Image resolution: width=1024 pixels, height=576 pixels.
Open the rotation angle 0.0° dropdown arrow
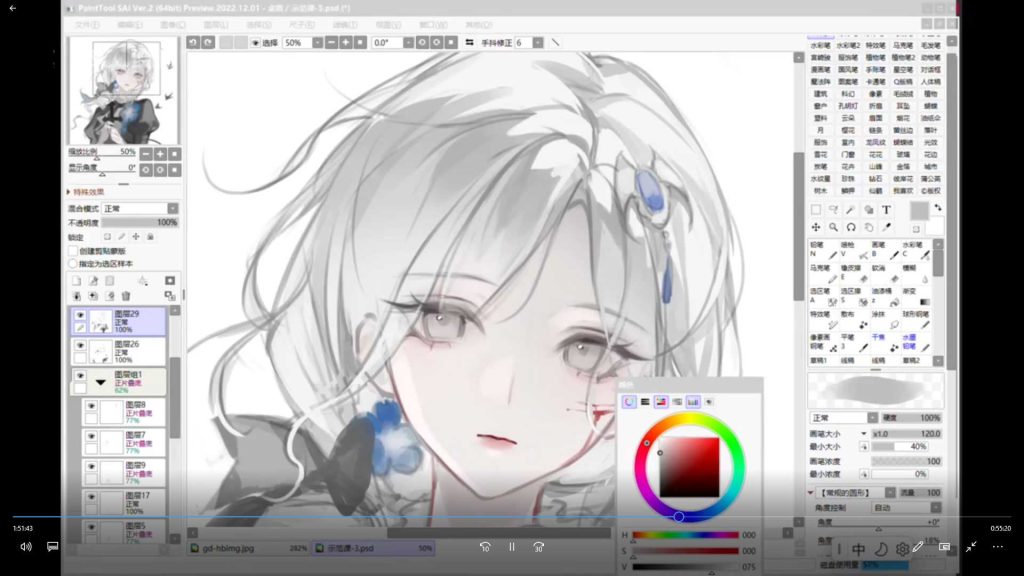pos(408,42)
